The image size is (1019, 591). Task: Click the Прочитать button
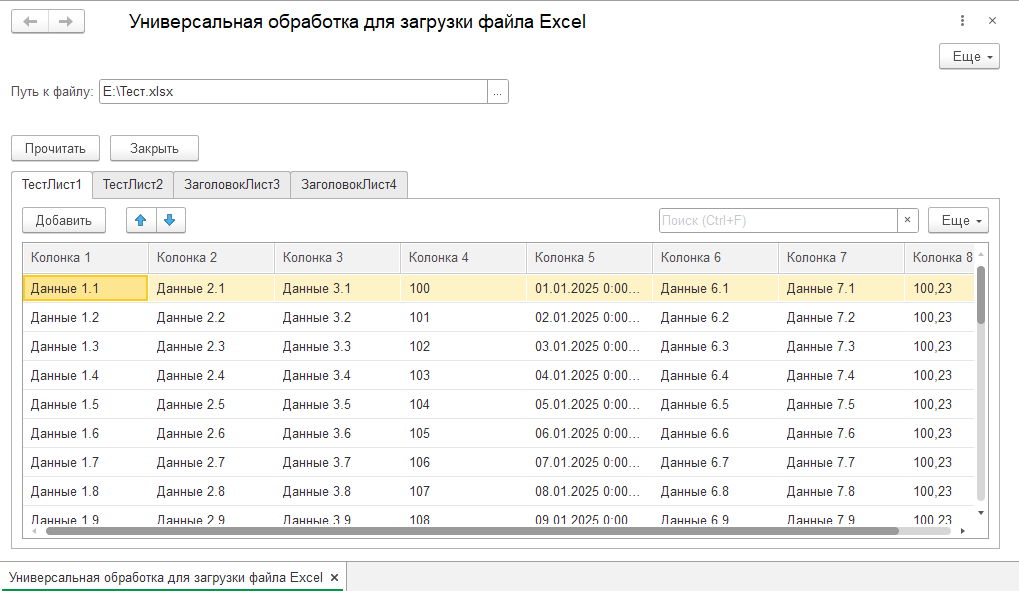55,148
